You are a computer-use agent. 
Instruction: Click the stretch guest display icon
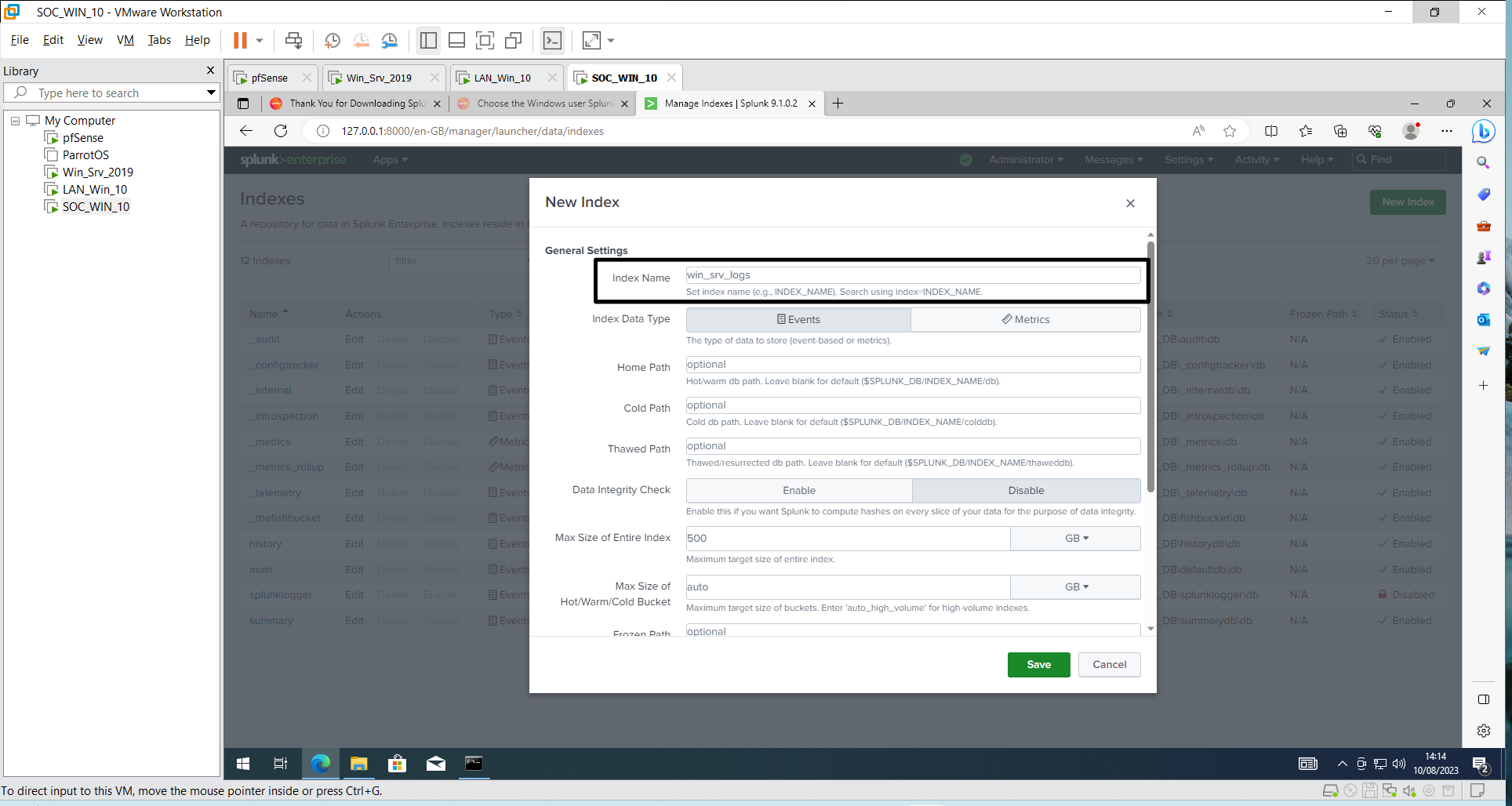point(591,40)
